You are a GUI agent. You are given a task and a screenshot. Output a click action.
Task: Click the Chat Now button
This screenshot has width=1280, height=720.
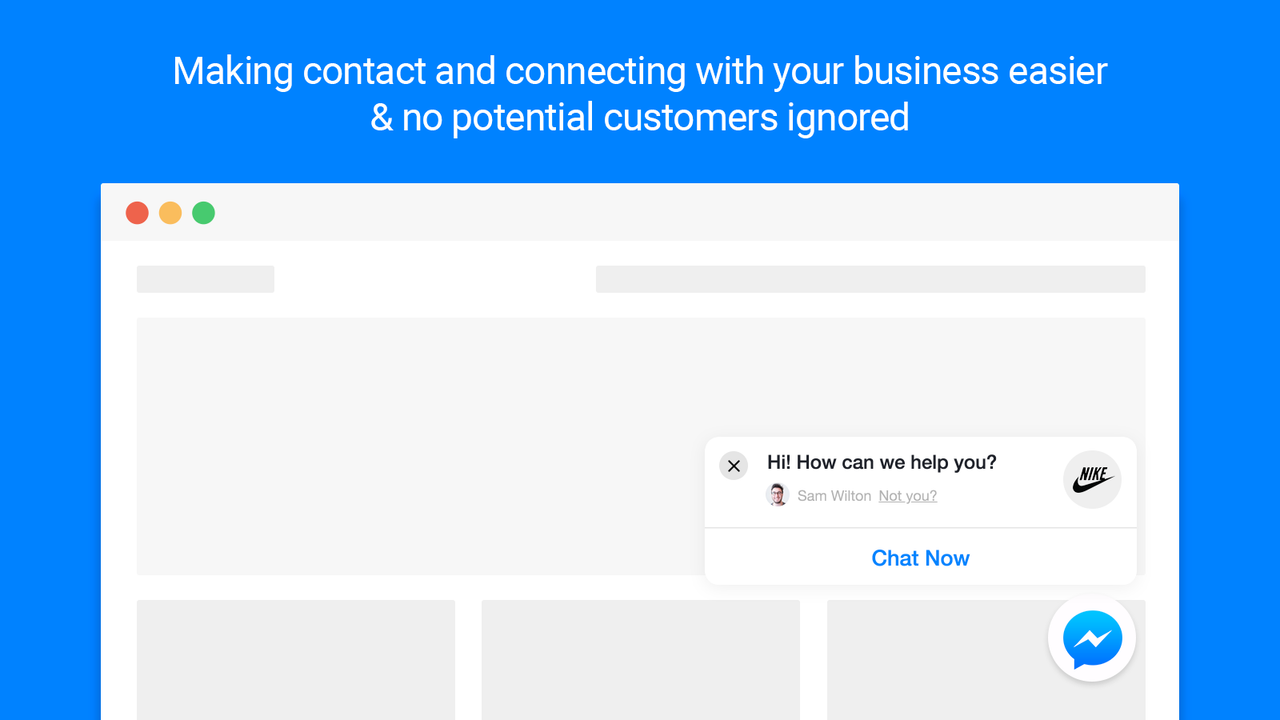coord(920,558)
